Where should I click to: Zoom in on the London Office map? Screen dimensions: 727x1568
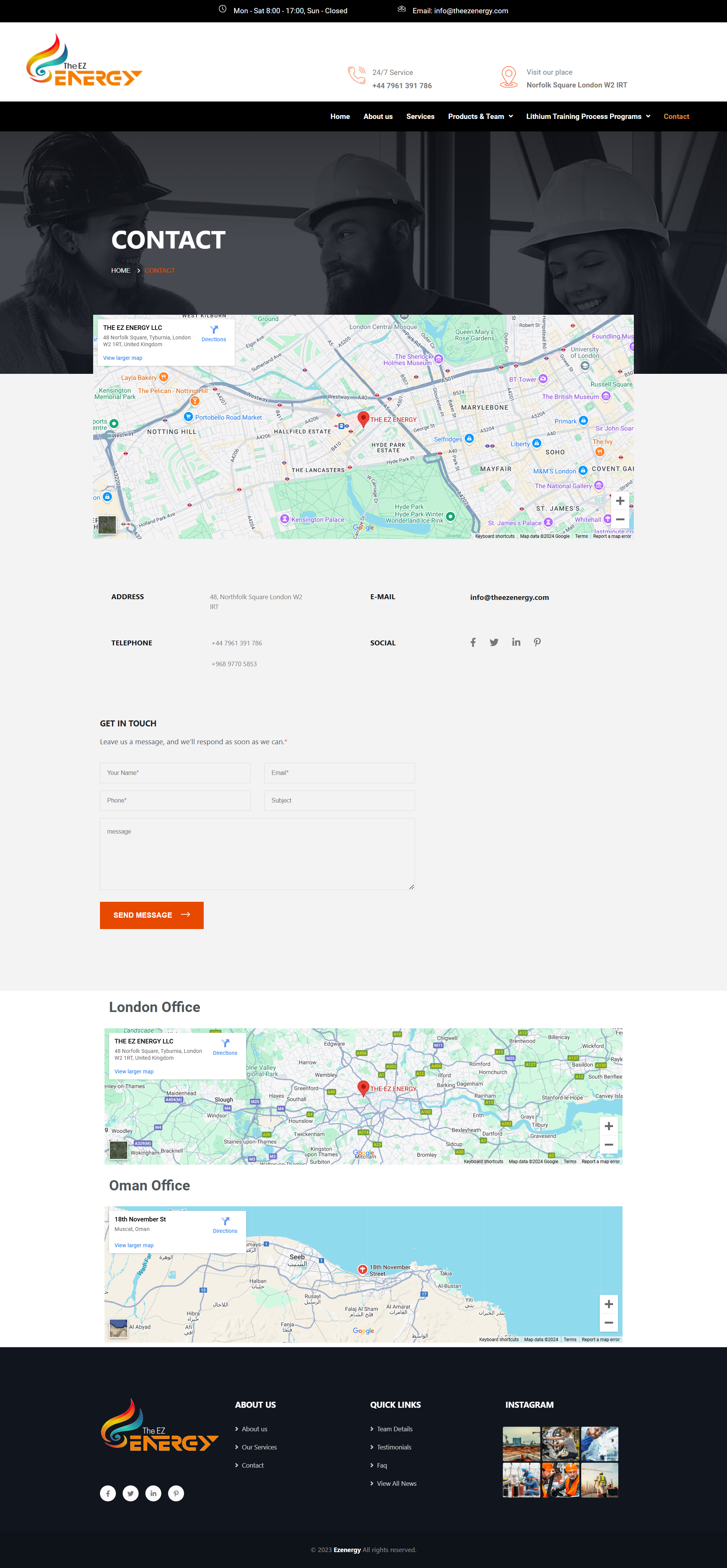click(608, 1126)
